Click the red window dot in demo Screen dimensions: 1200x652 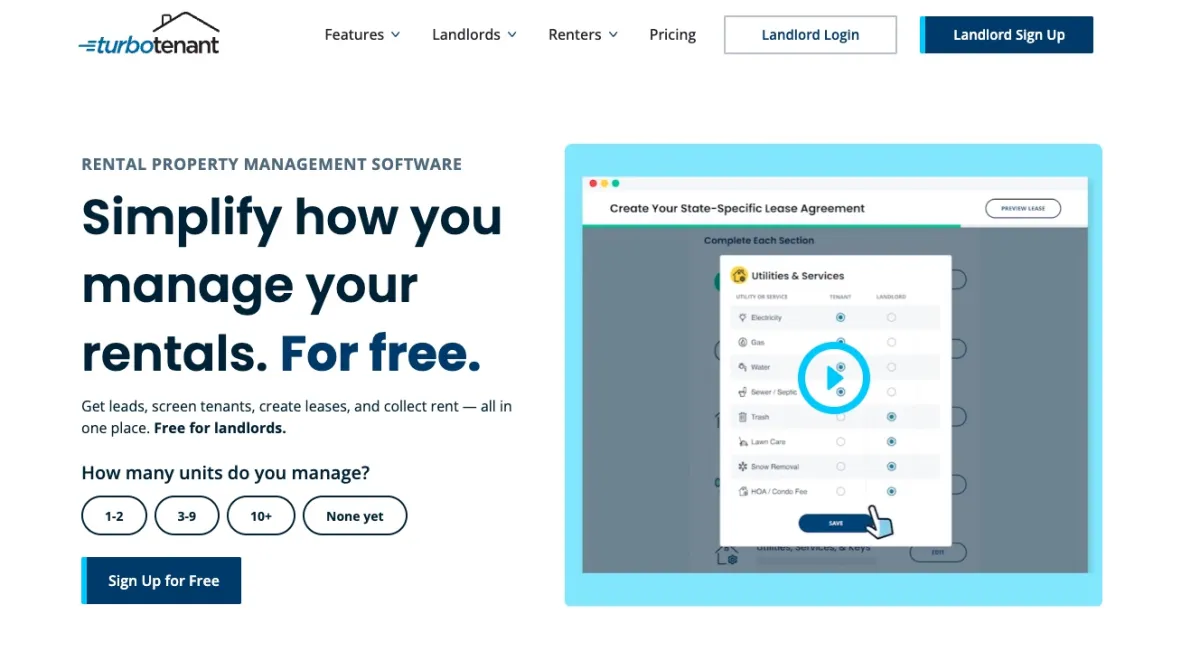592,183
